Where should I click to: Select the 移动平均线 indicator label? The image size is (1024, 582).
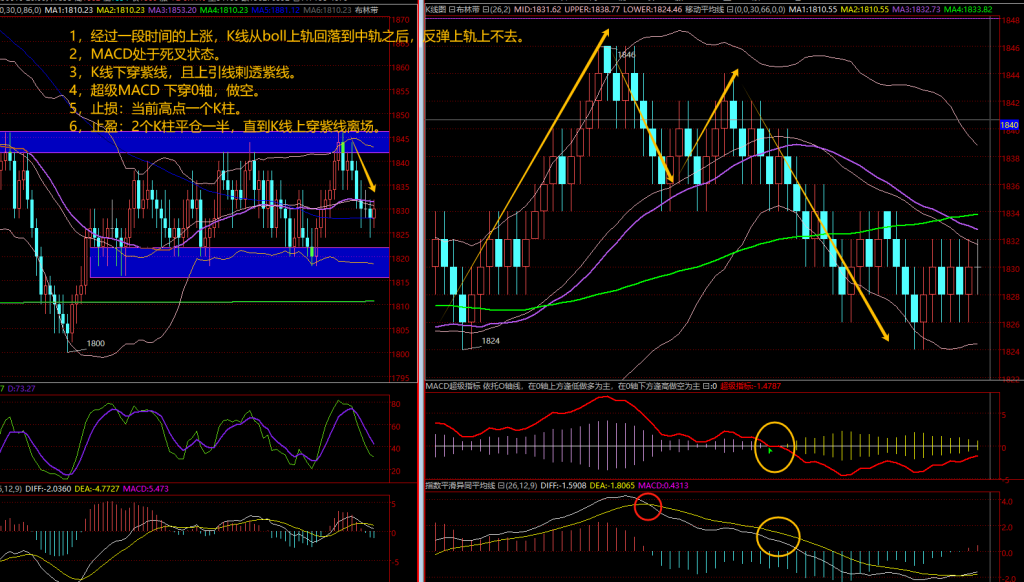pos(705,10)
